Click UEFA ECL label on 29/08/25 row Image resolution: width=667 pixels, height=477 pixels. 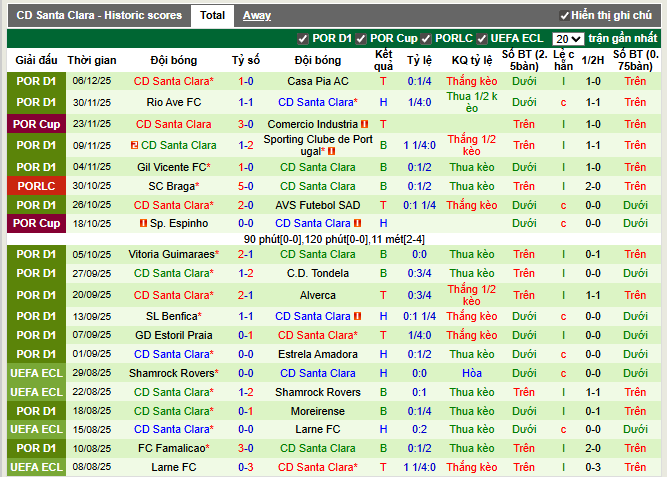(x=37, y=374)
